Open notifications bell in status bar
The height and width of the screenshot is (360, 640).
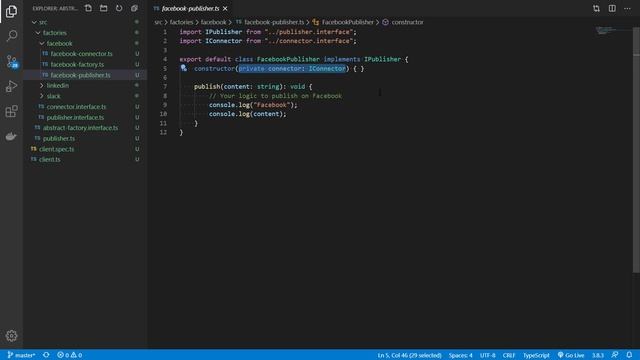click(x=629, y=355)
